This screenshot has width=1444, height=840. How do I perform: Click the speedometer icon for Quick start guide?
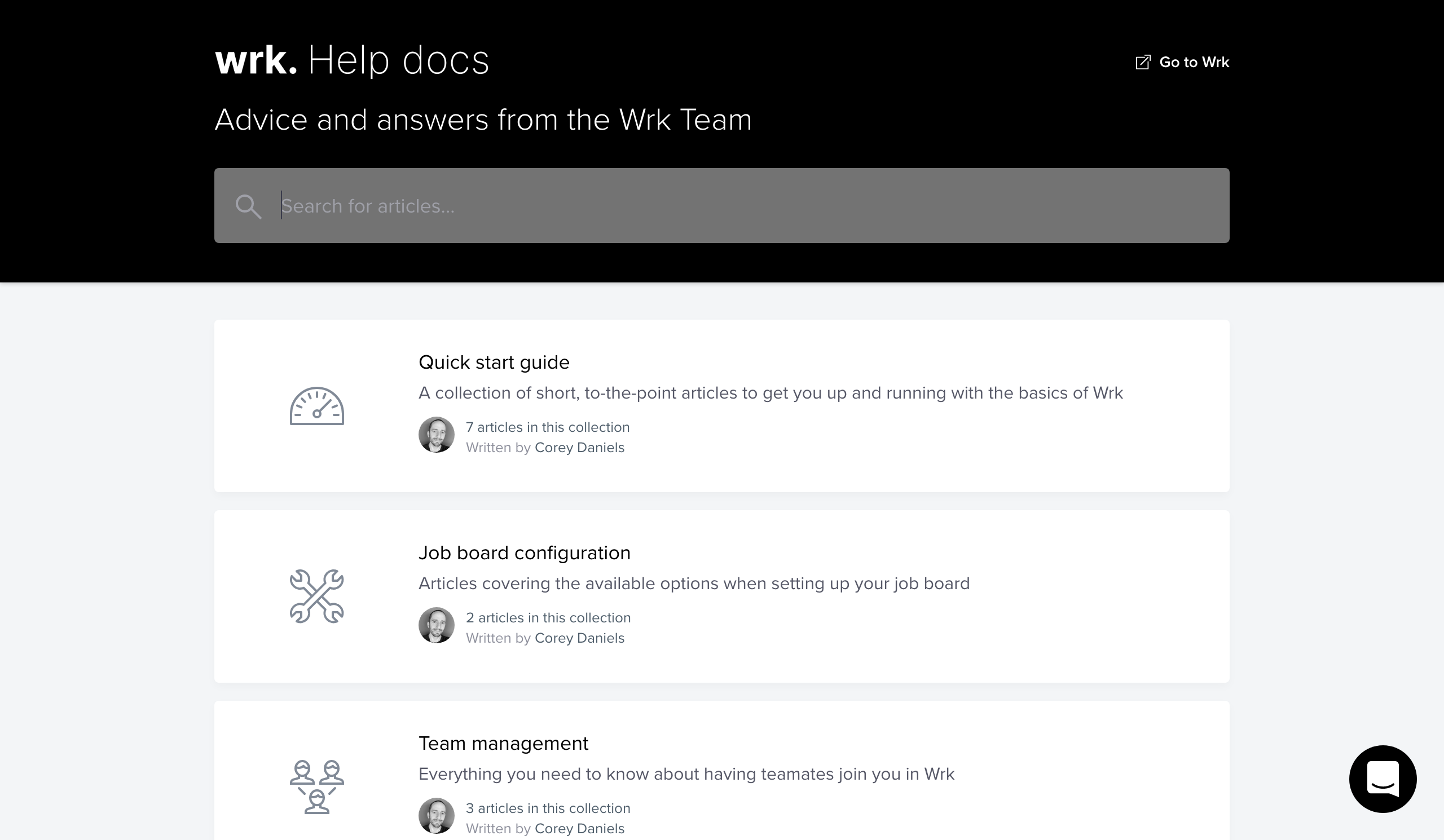(317, 406)
